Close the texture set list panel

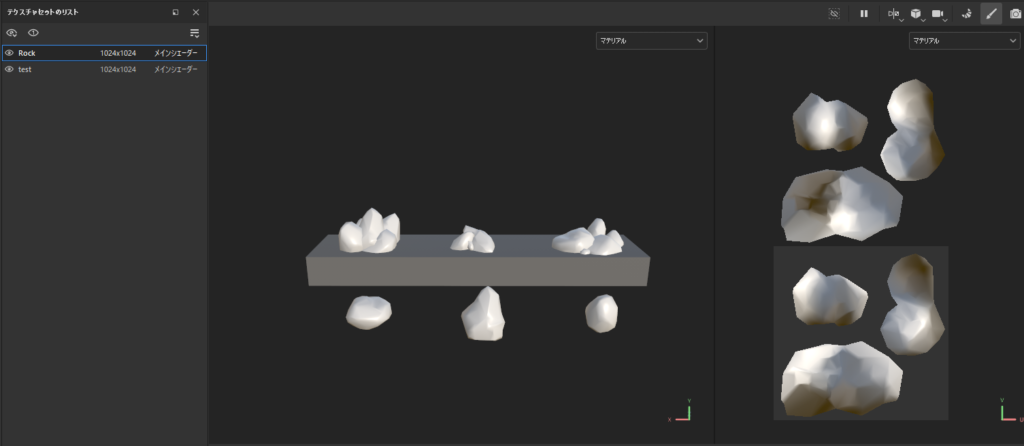pos(196,12)
